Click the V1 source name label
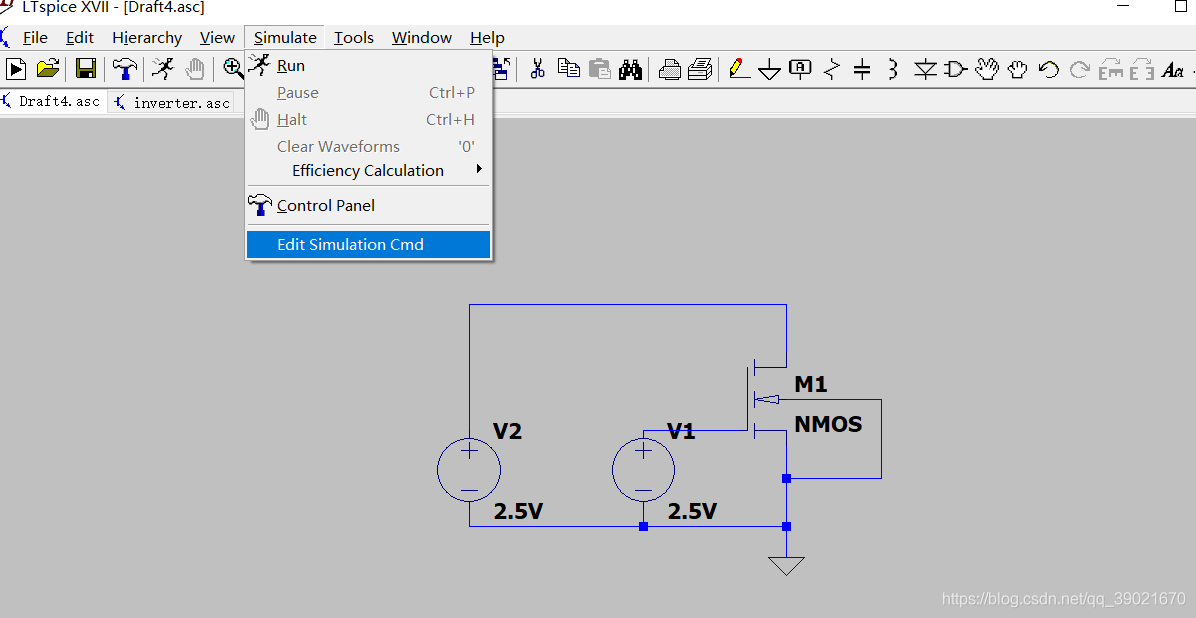This screenshot has height=618, width=1196. 681,431
